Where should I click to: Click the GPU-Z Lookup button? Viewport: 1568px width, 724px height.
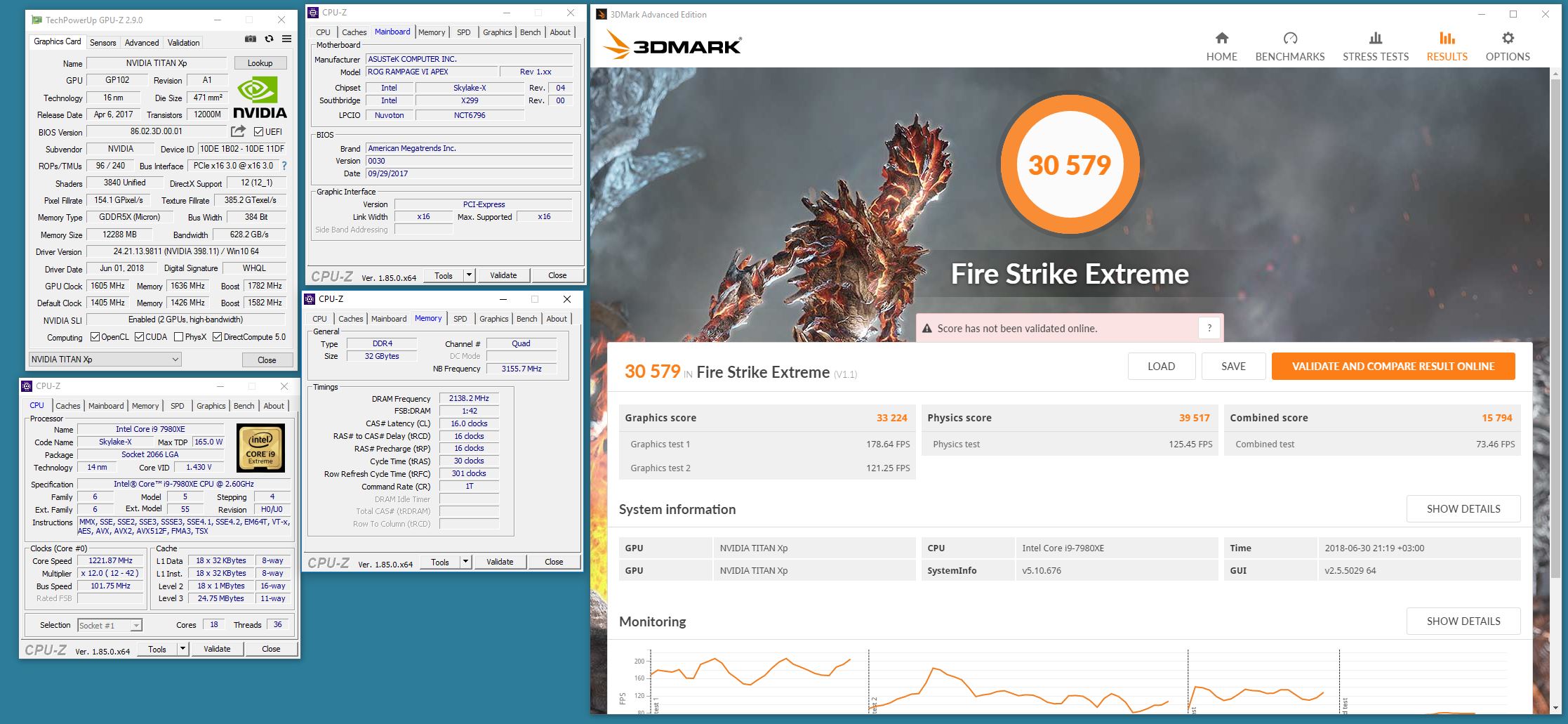point(260,63)
